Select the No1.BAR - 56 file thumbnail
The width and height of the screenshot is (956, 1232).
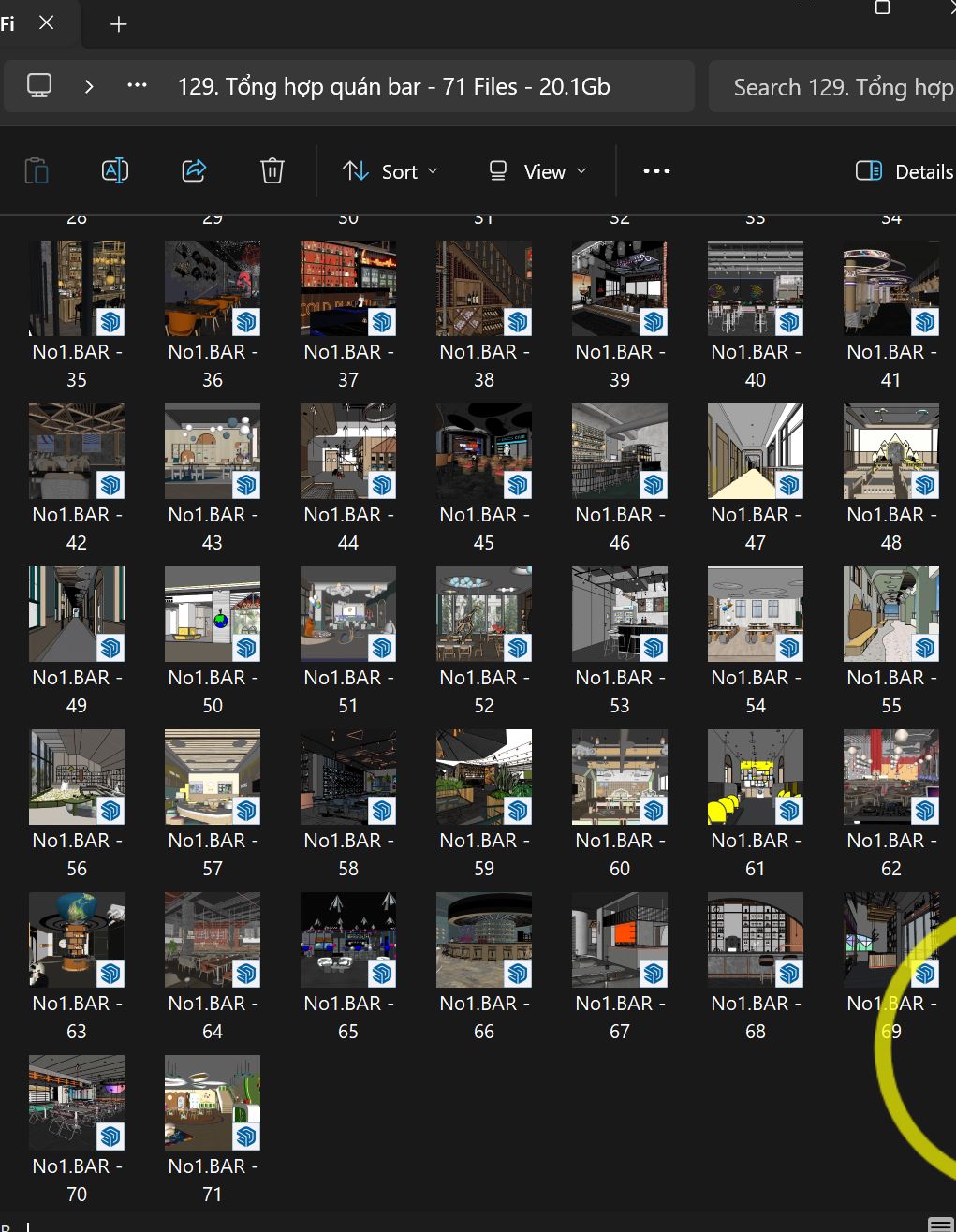click(77, 777)
